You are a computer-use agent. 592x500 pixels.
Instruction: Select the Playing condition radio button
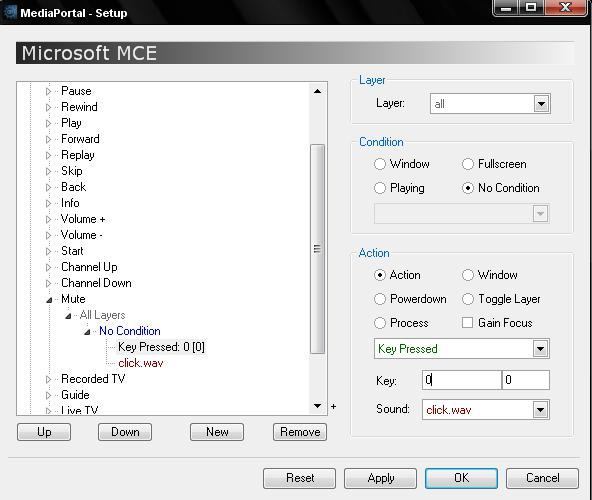pyautogui.click(x=380, y=188)
